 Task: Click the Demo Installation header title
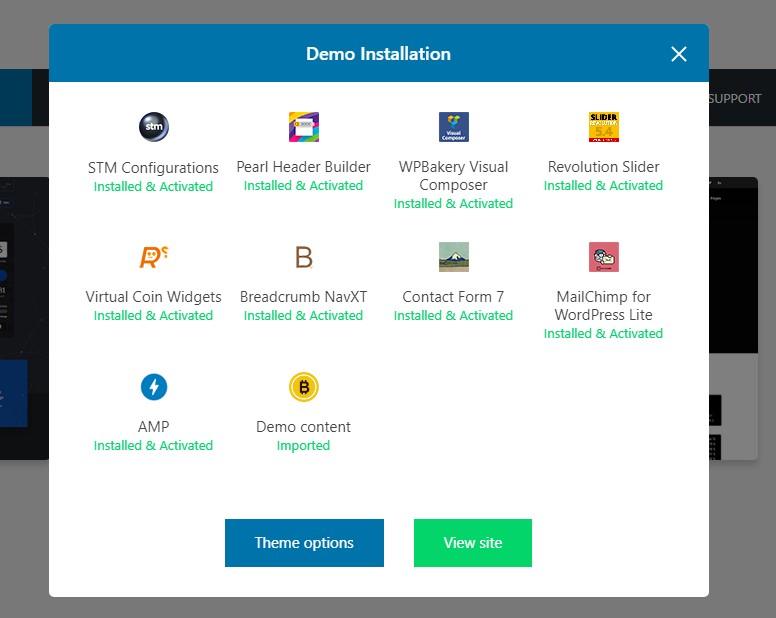point(378,54)
